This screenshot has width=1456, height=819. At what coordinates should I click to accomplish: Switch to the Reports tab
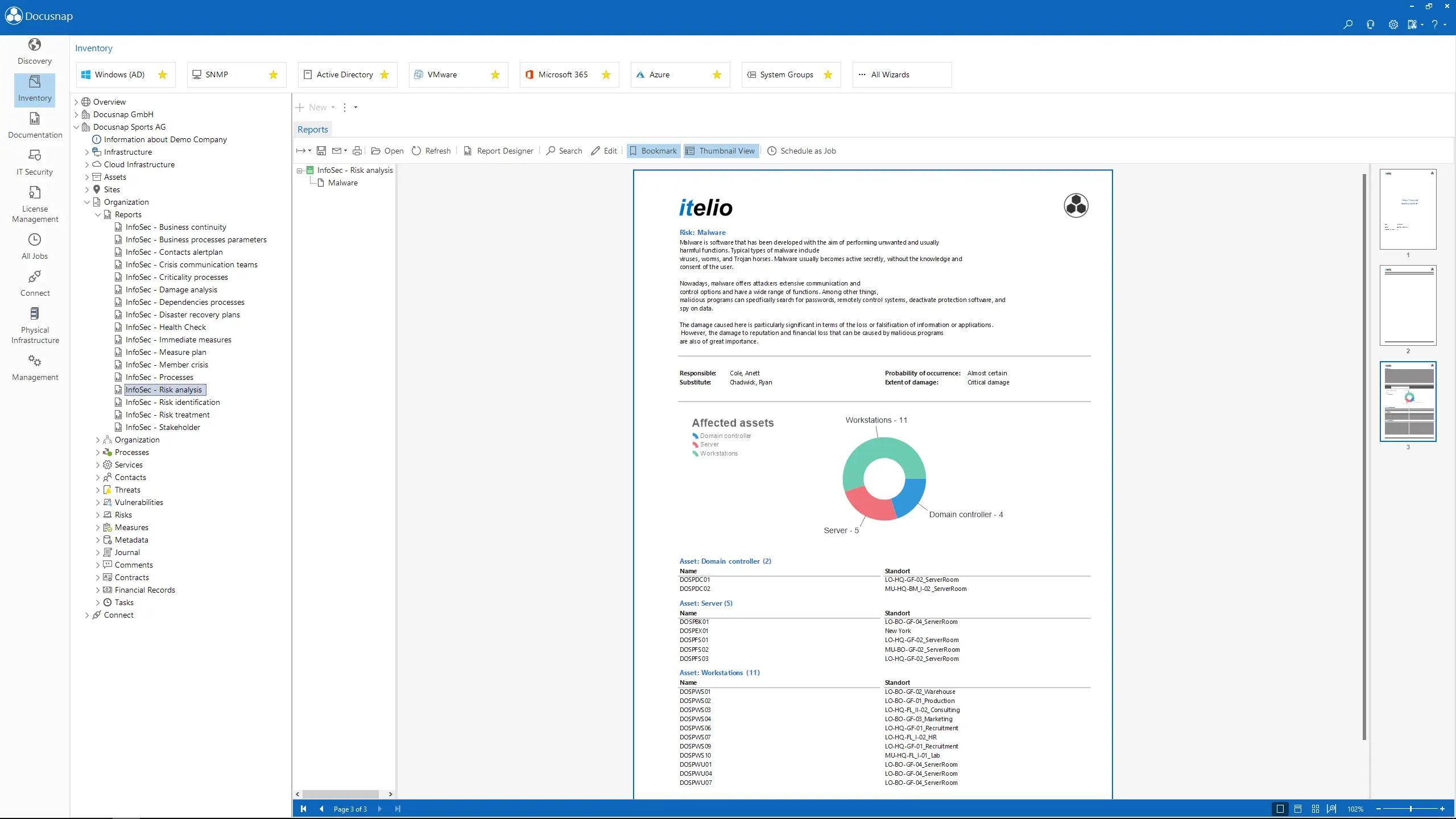pos(312,129)
